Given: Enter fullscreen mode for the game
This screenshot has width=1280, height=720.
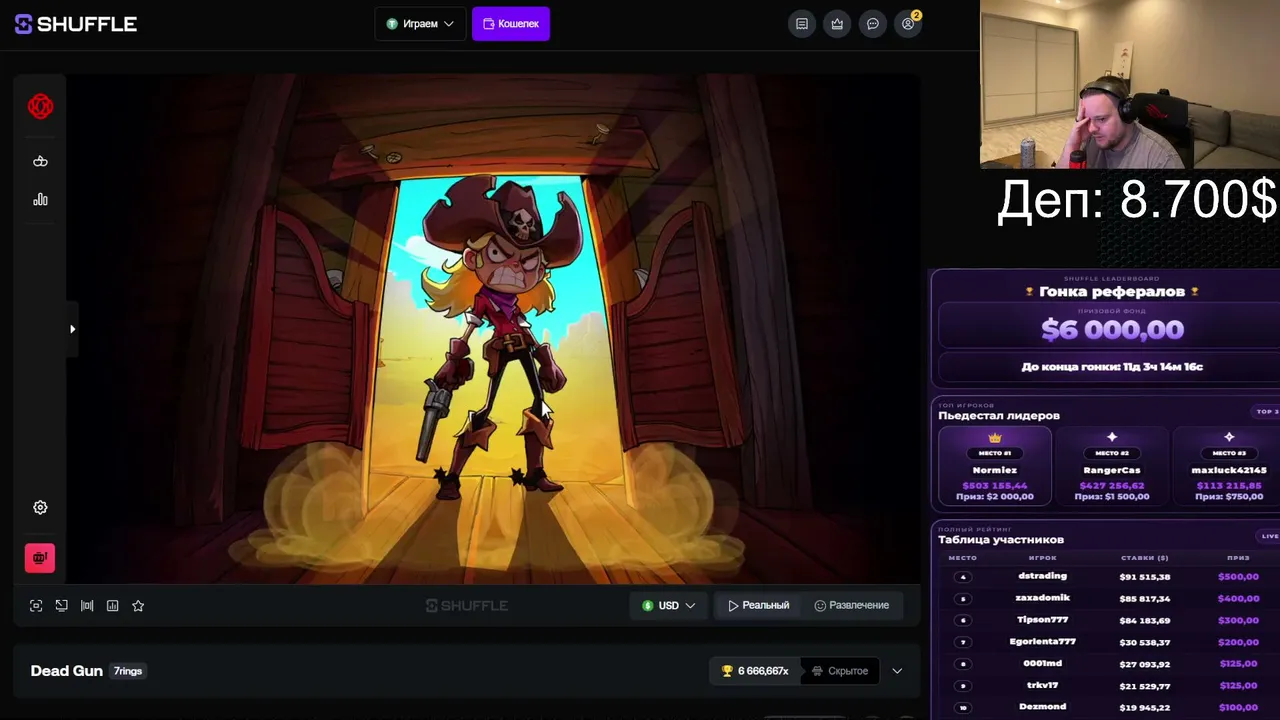Looking at the screenshot, I should point(36,605).
